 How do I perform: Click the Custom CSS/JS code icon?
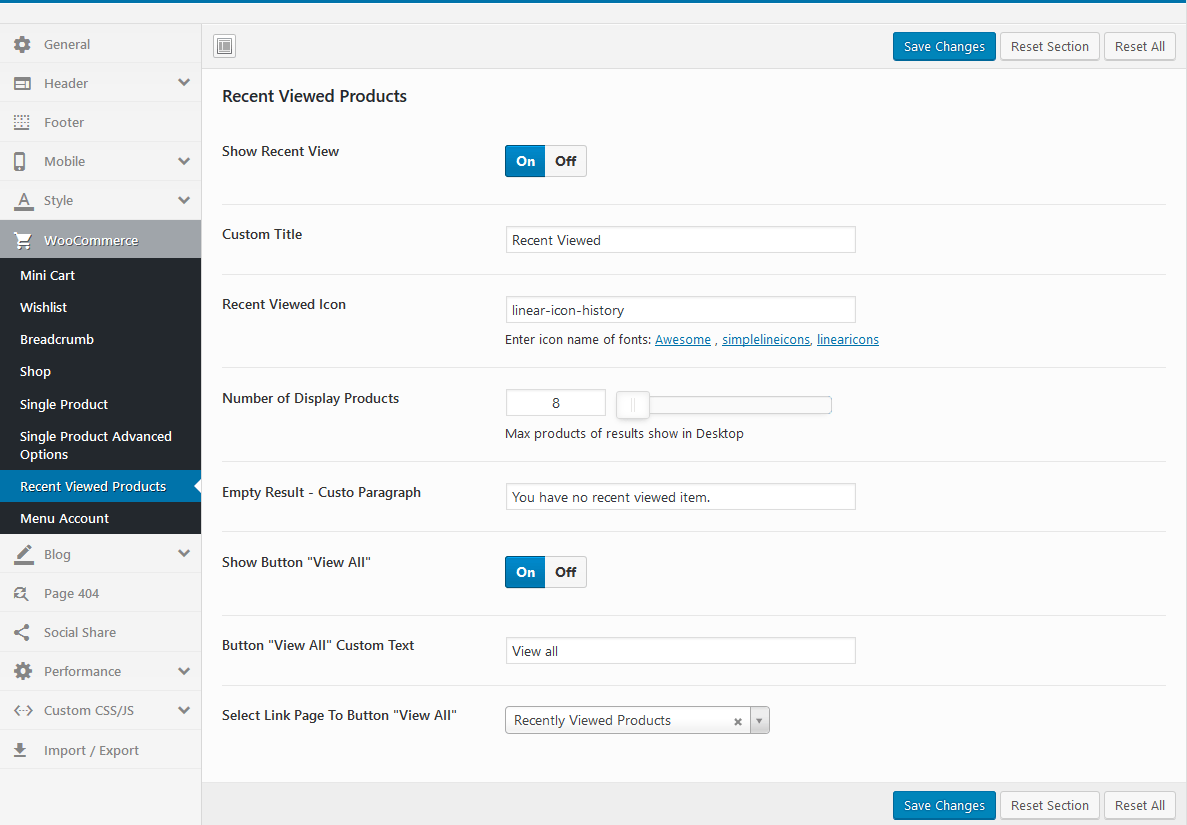pyautogui.click(x=23, y=711)
